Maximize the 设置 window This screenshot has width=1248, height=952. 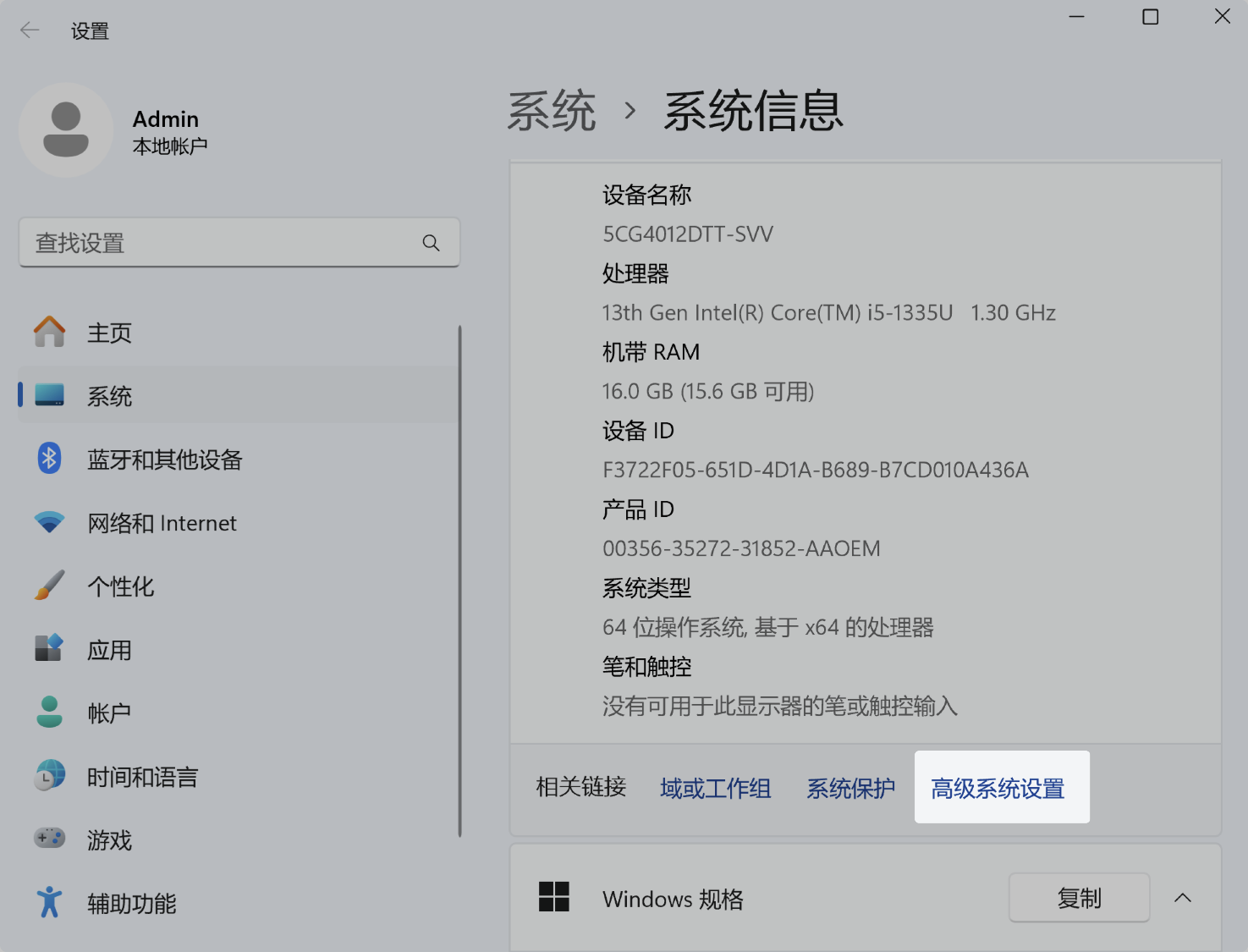[x=1150, y=17]
